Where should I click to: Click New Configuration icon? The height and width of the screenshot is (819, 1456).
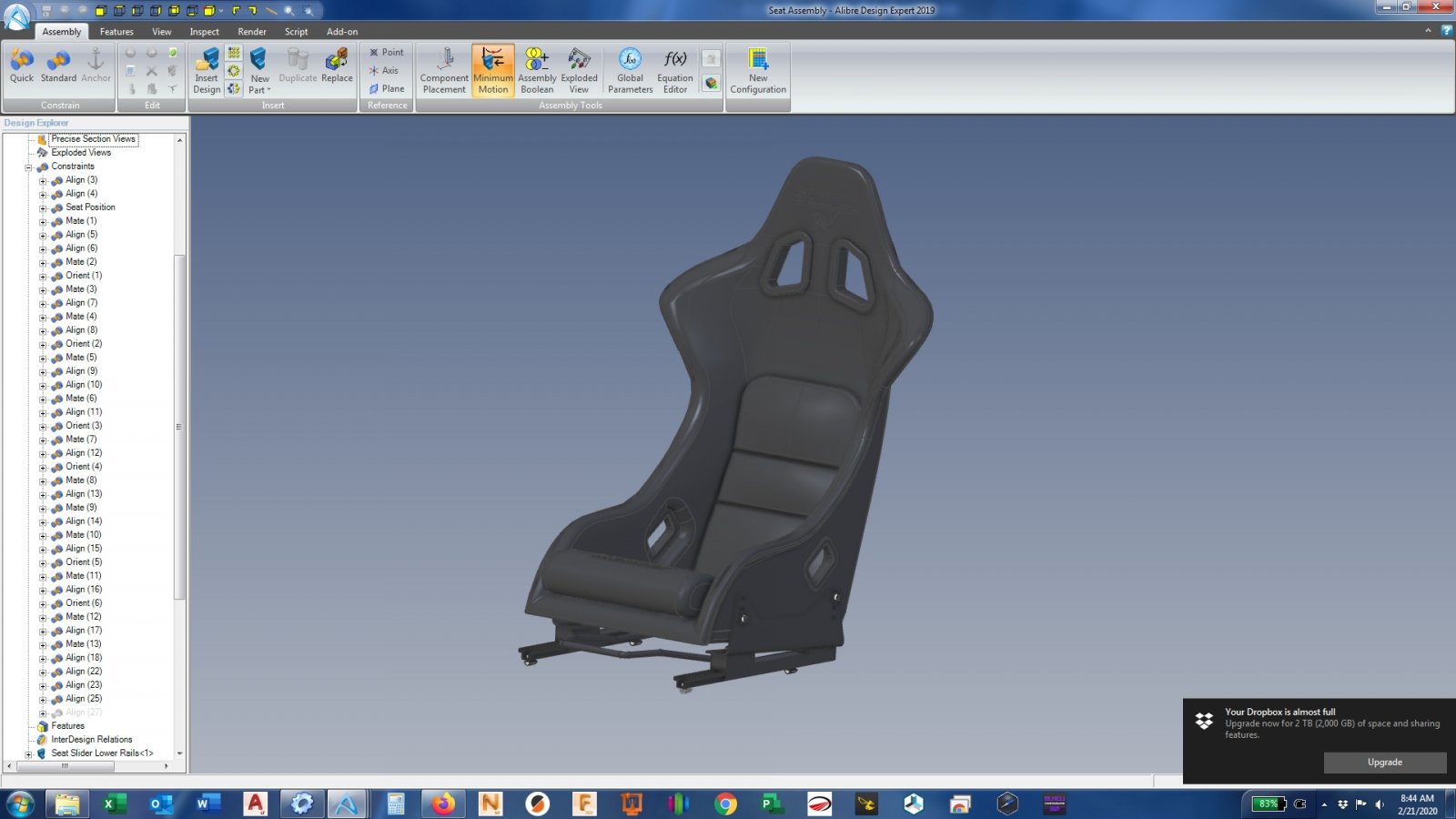(x=758, y=71)
